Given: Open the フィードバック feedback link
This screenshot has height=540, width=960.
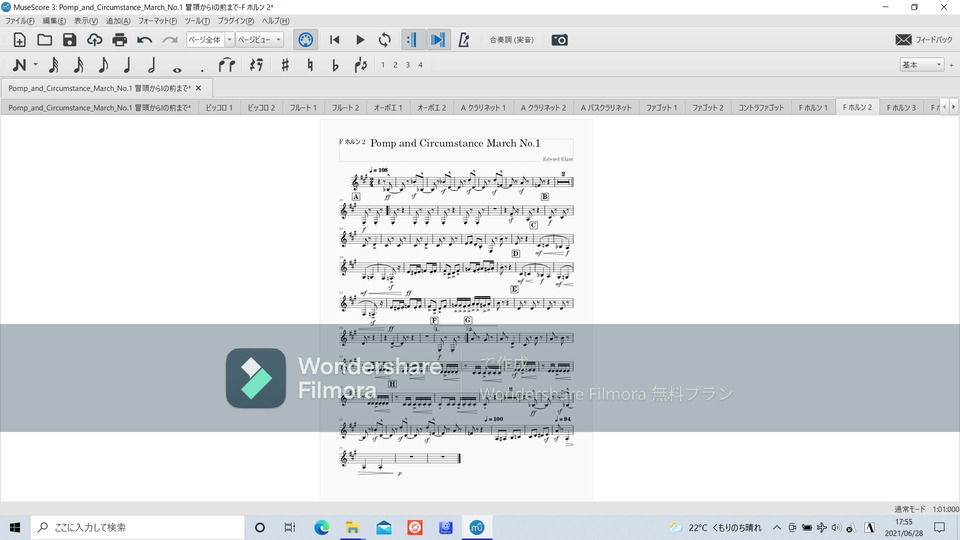Looking at the screenshot, I should coord(924,40).
